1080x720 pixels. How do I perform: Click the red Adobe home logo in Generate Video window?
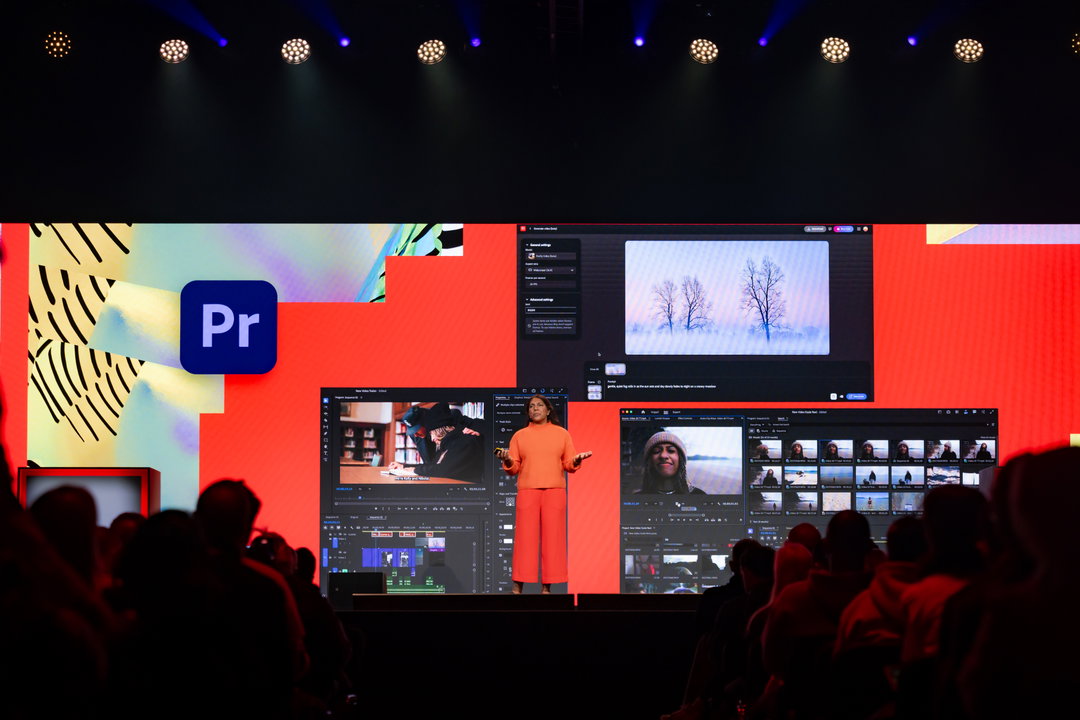pyautogui.click(x=523, y=229)
